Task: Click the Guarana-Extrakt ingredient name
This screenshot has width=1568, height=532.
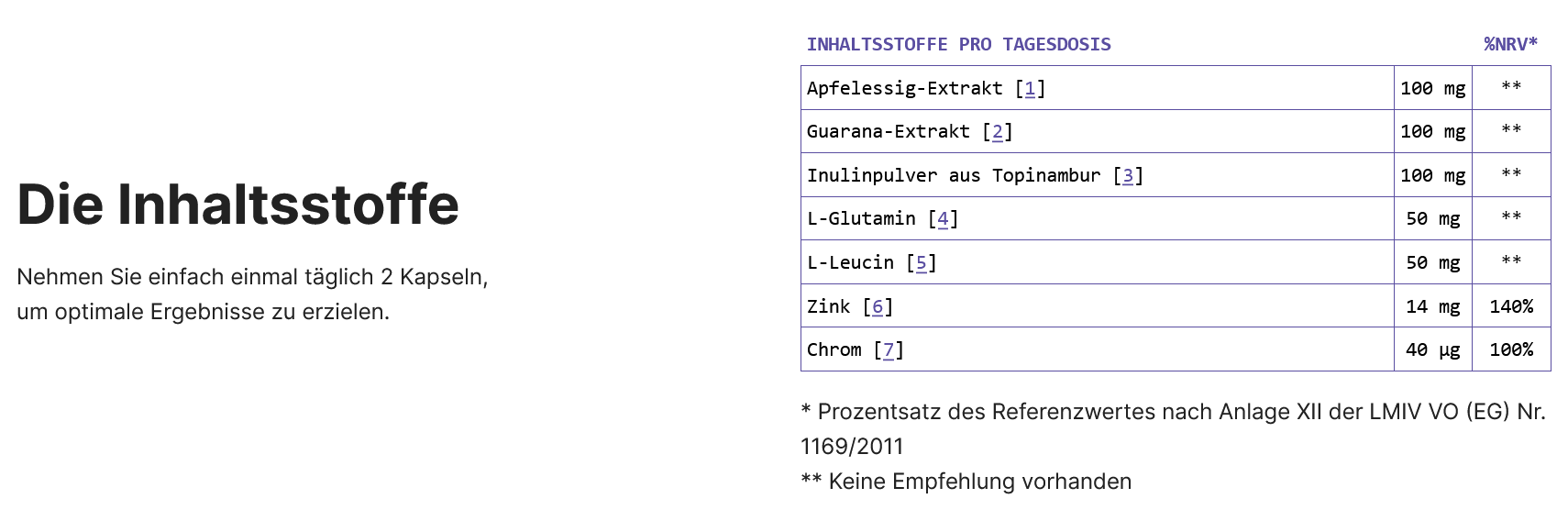Action: 888,131
